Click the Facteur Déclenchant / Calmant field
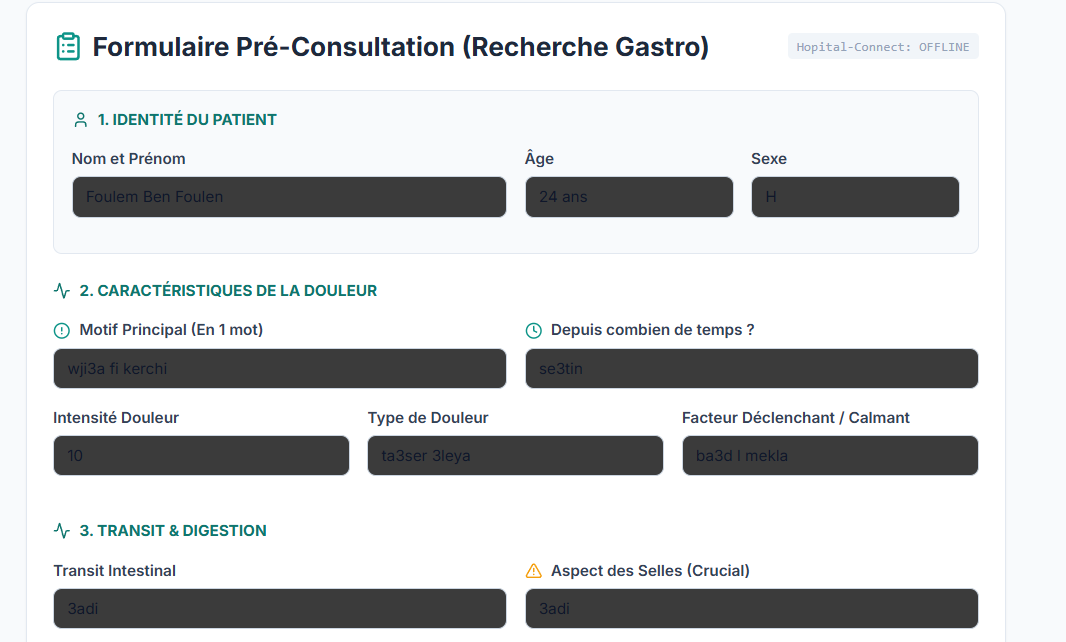This screenshot has width=1066, height=642. pos(830,456)
